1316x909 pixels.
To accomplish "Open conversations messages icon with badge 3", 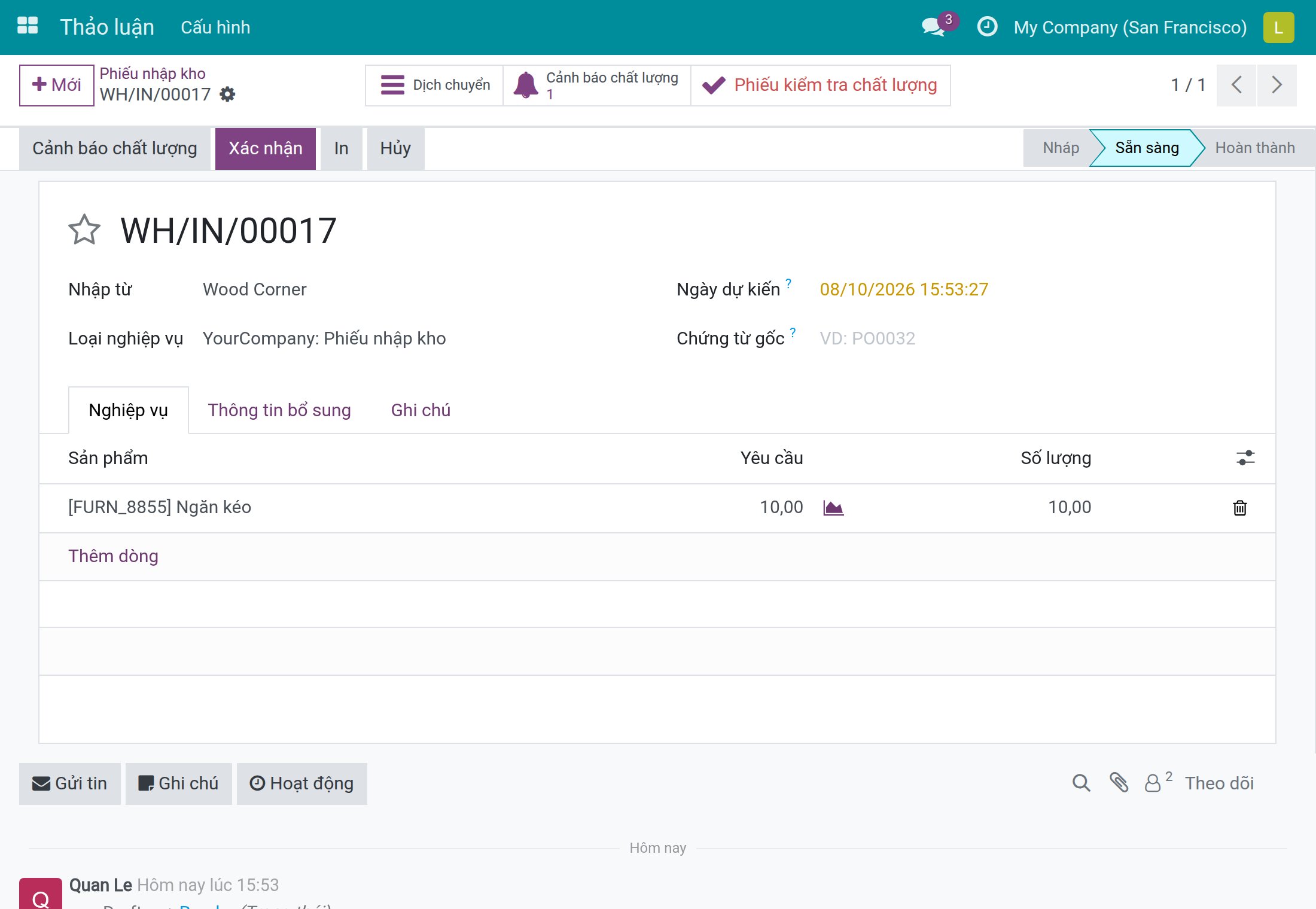I will point(939,25).
